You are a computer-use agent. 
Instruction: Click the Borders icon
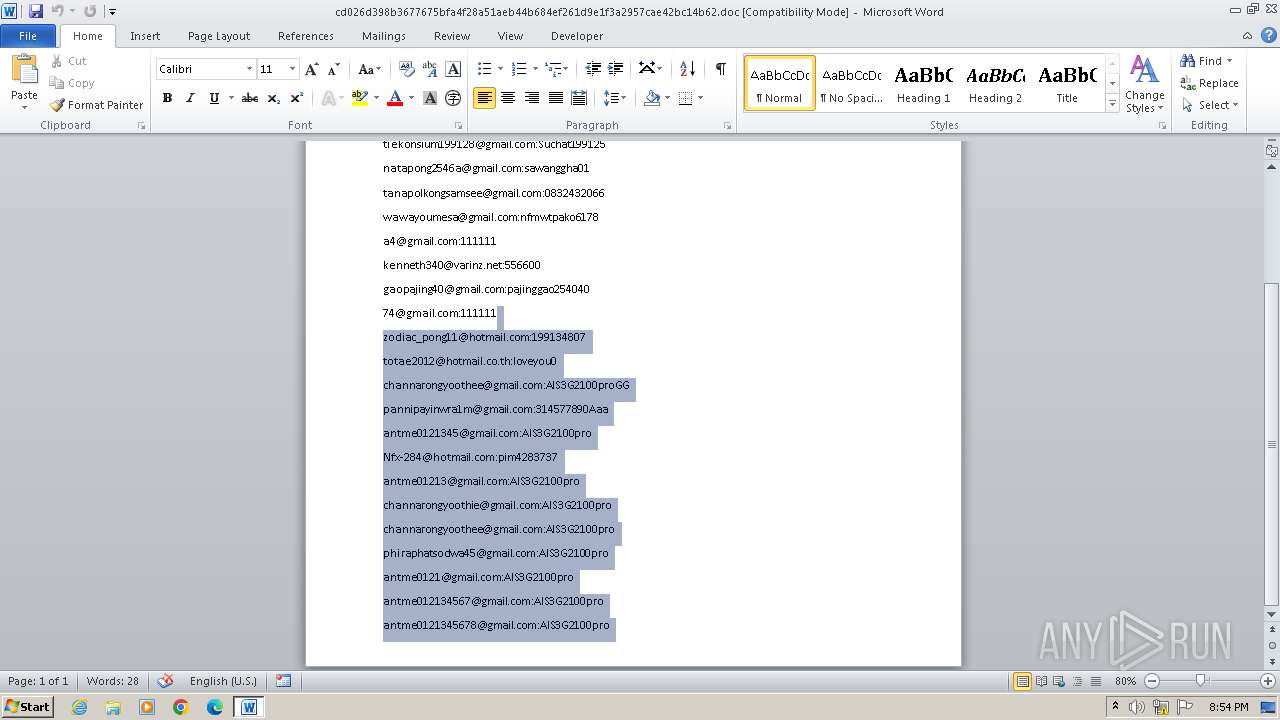685,98
